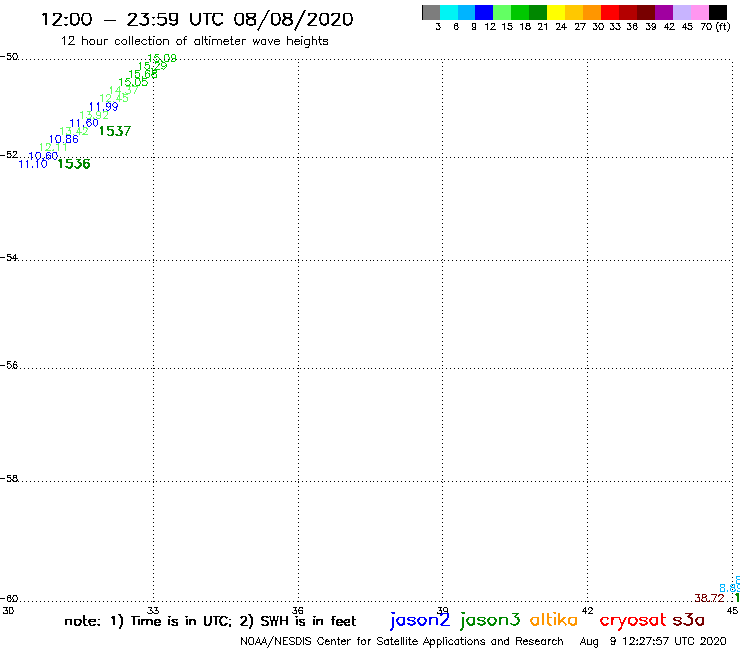This screenshot has width=740, height=650.
Task: Click the latitude label -50
Action: [9, 57]
